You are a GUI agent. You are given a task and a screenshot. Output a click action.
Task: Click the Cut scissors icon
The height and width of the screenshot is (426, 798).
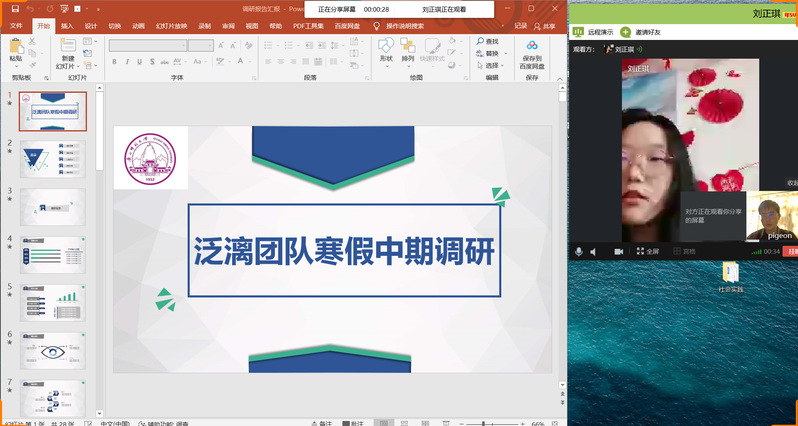(32, 41)
